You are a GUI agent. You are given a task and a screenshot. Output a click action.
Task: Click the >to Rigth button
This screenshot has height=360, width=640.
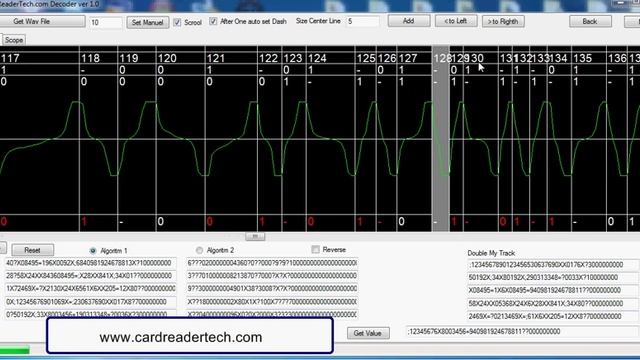[503, 21]
